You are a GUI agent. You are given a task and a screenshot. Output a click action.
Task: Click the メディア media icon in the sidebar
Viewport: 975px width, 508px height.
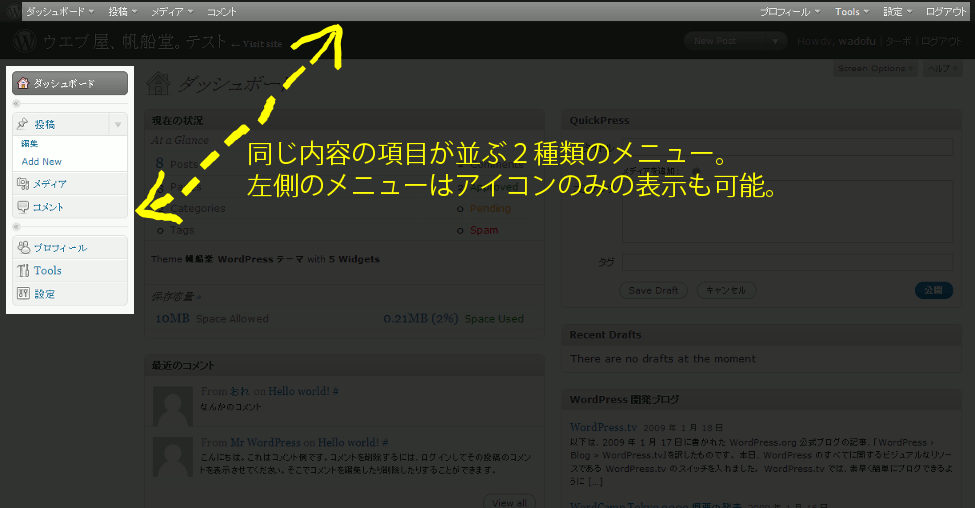(x=23, y=184)
